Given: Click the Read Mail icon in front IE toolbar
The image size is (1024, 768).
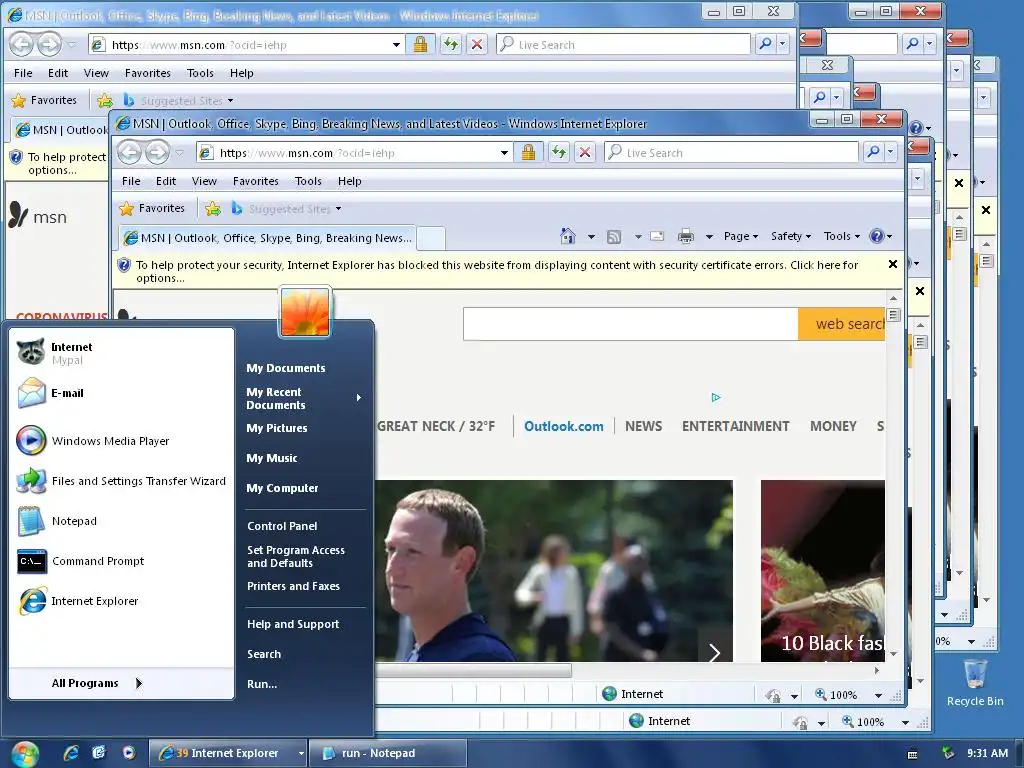Looking at the screenshot, I should [657, 236].
